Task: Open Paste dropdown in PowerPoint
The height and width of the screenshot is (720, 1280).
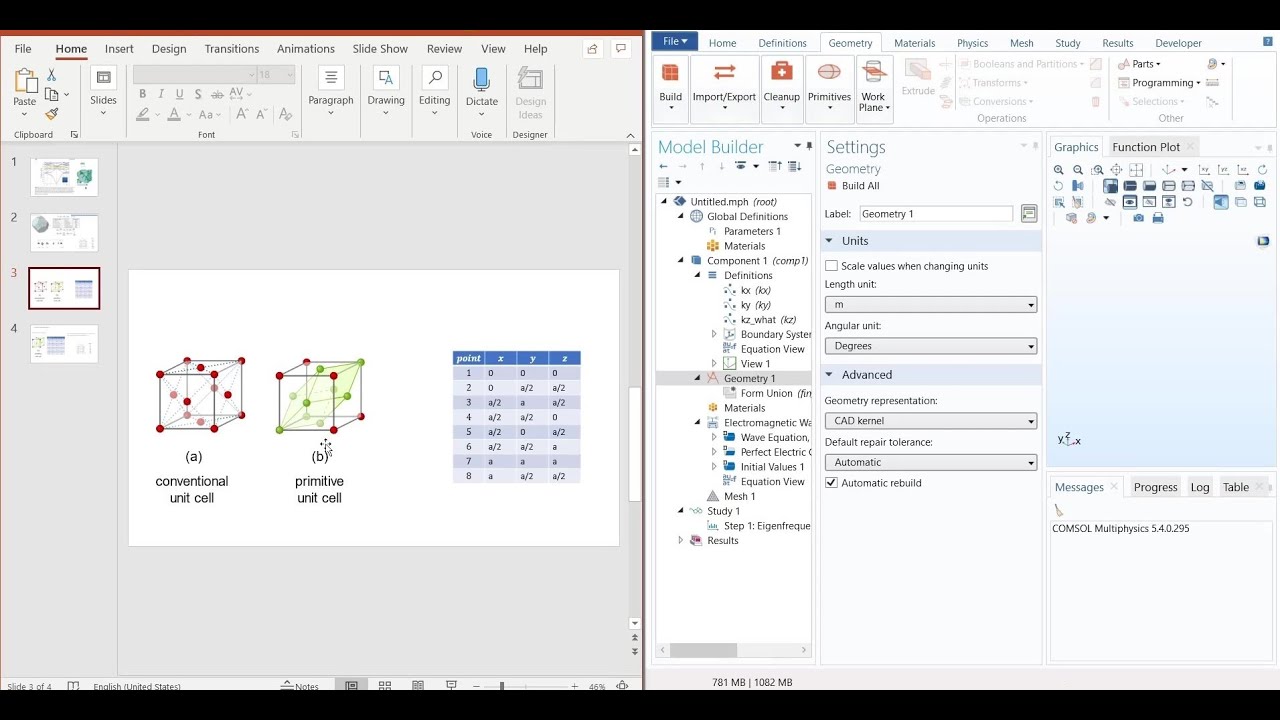Action: click(x=25, y=112)
